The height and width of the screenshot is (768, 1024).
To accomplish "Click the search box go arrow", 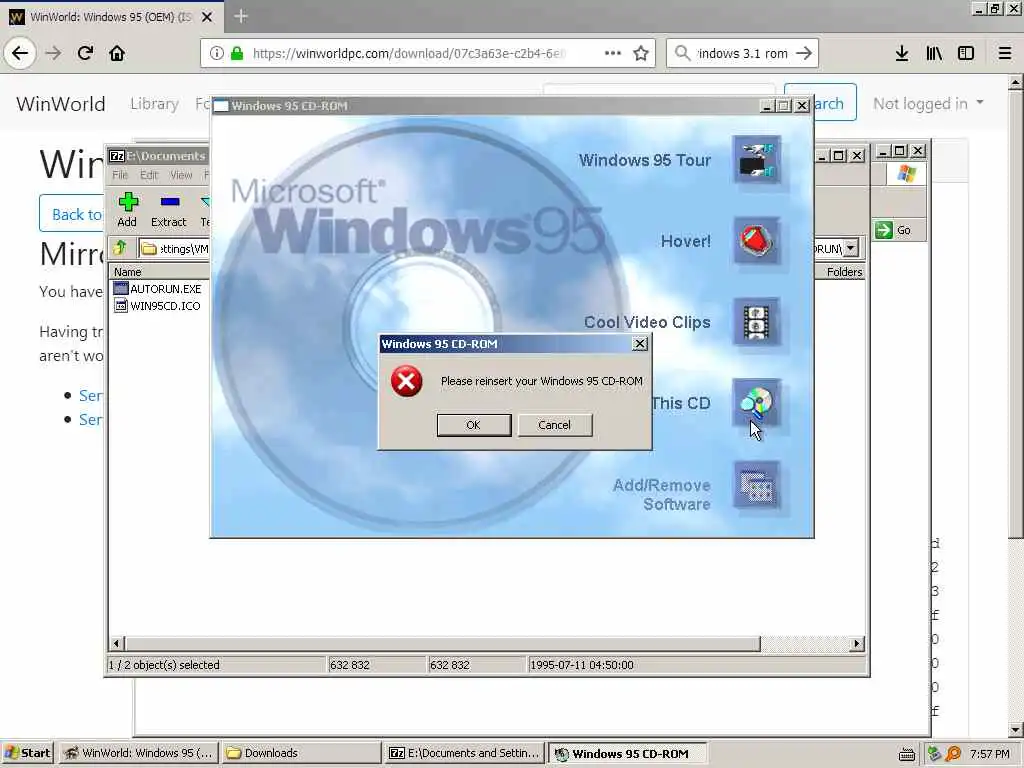I will (805, 54).
